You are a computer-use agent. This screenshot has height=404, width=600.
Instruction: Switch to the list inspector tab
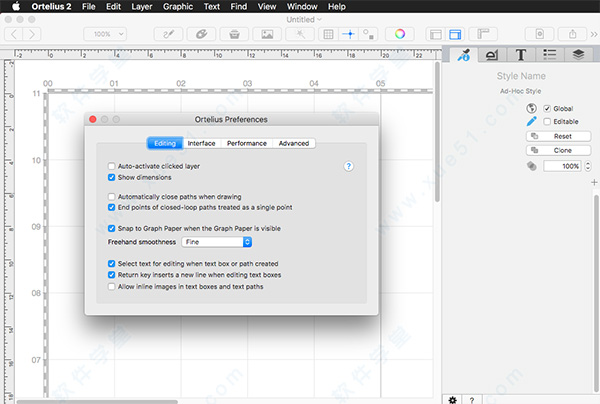click(x=549, y=55)
